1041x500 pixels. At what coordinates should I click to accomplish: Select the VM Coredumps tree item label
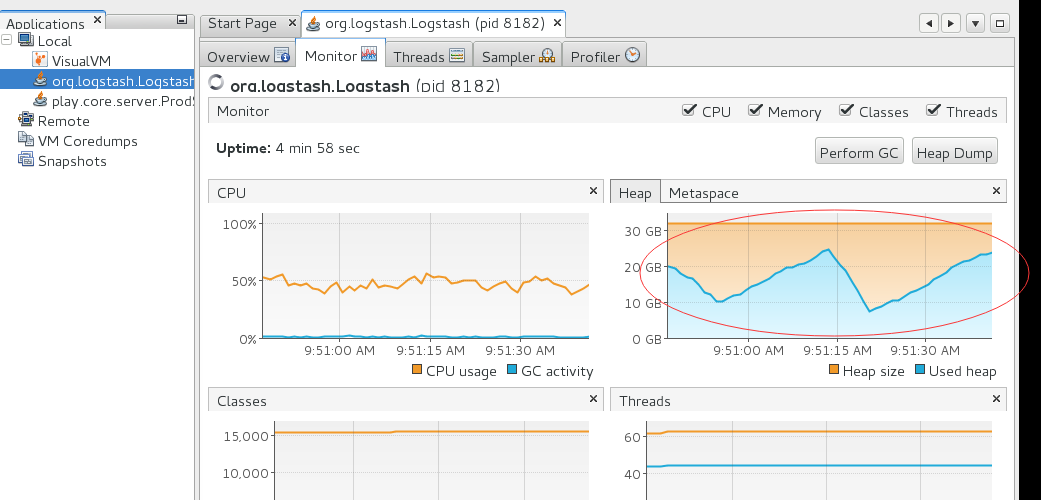coord(88,141)
